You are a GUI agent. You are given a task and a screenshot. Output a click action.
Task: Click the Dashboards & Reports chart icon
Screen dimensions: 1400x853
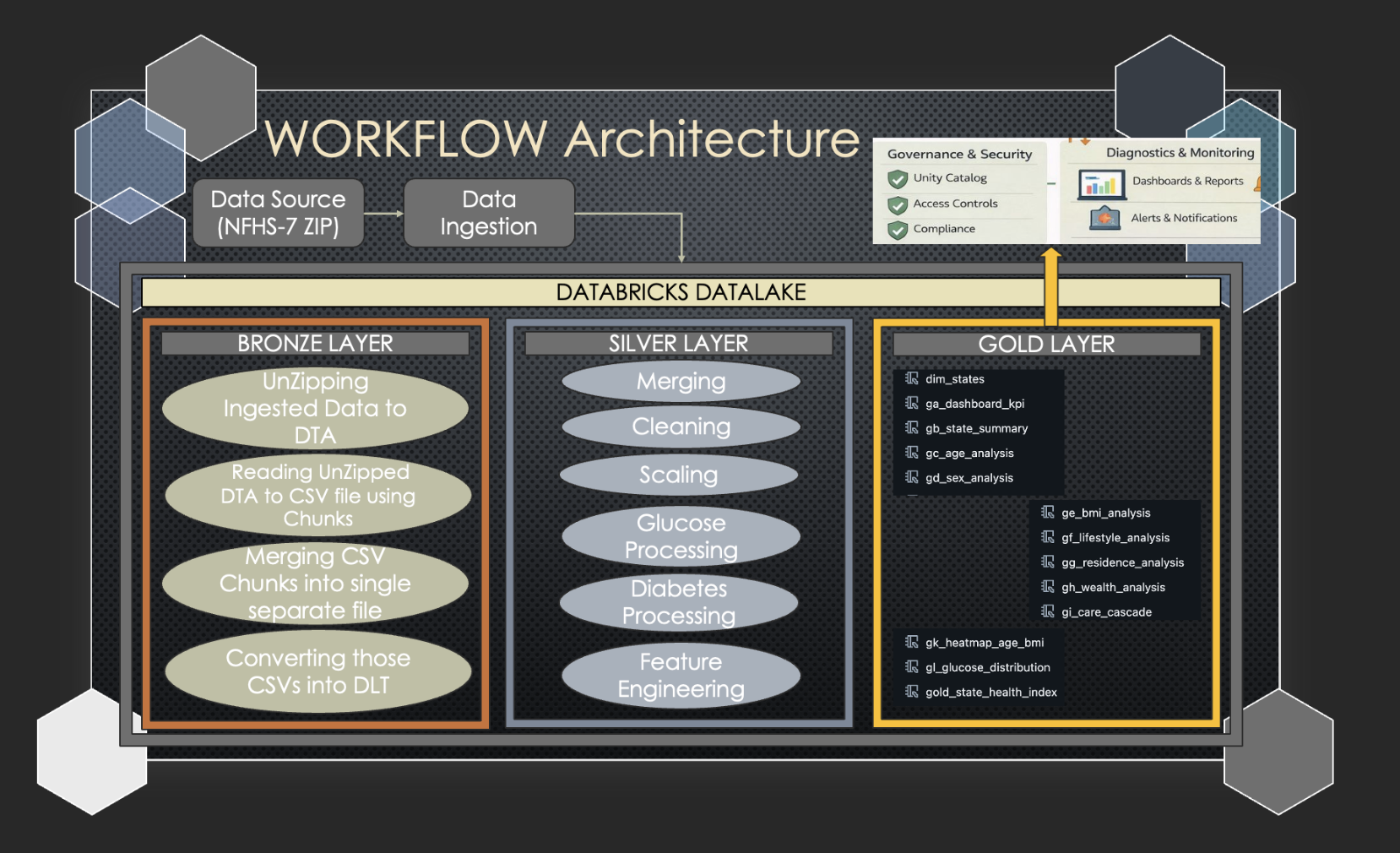[1101, 183]
